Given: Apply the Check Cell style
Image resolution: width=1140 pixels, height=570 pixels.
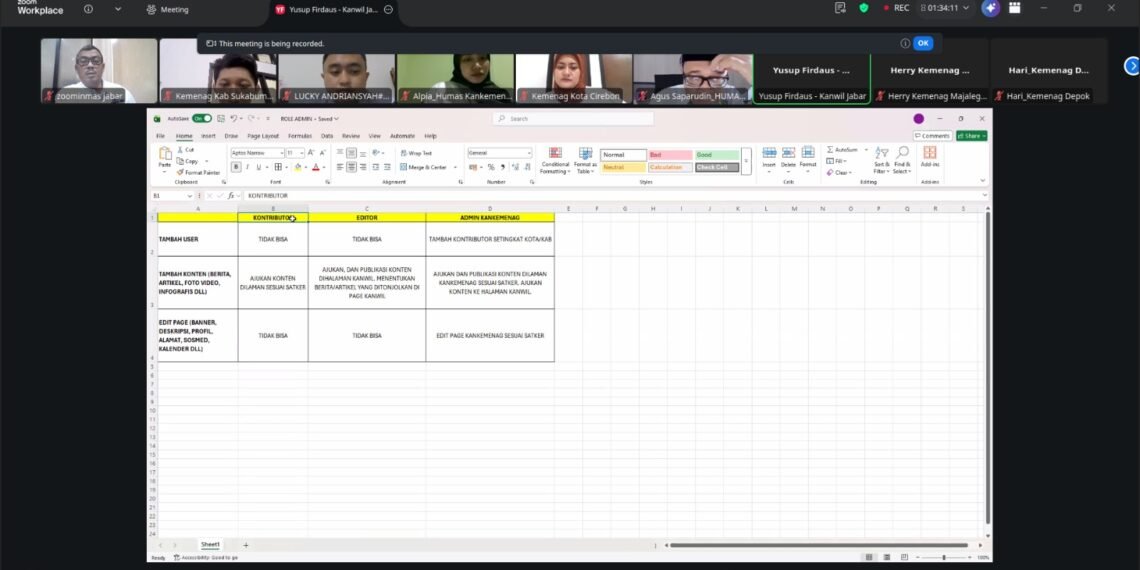Looking at the screenshot, I should [x=717, y=167].
